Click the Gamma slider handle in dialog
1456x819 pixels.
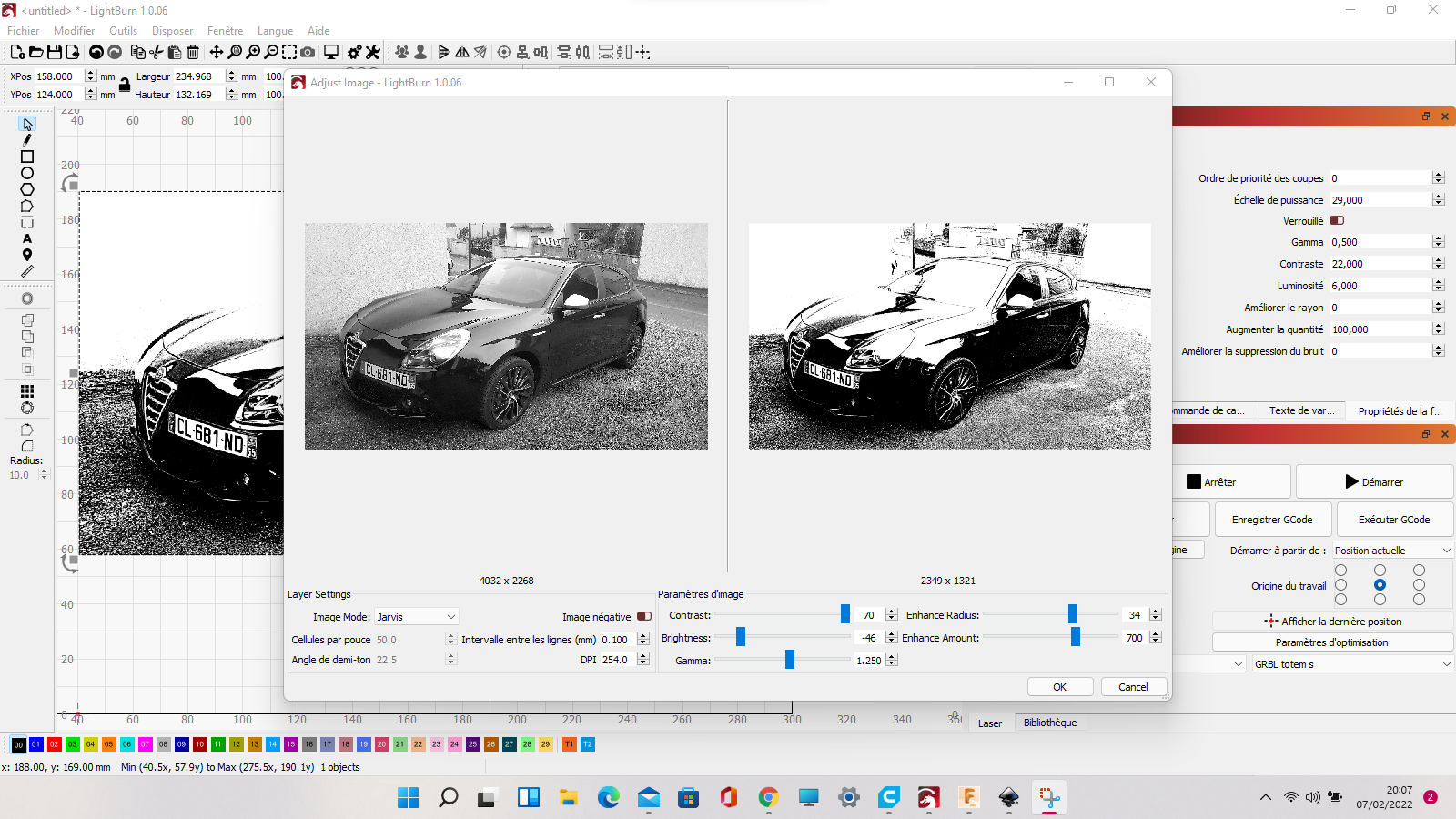(790, 660)
